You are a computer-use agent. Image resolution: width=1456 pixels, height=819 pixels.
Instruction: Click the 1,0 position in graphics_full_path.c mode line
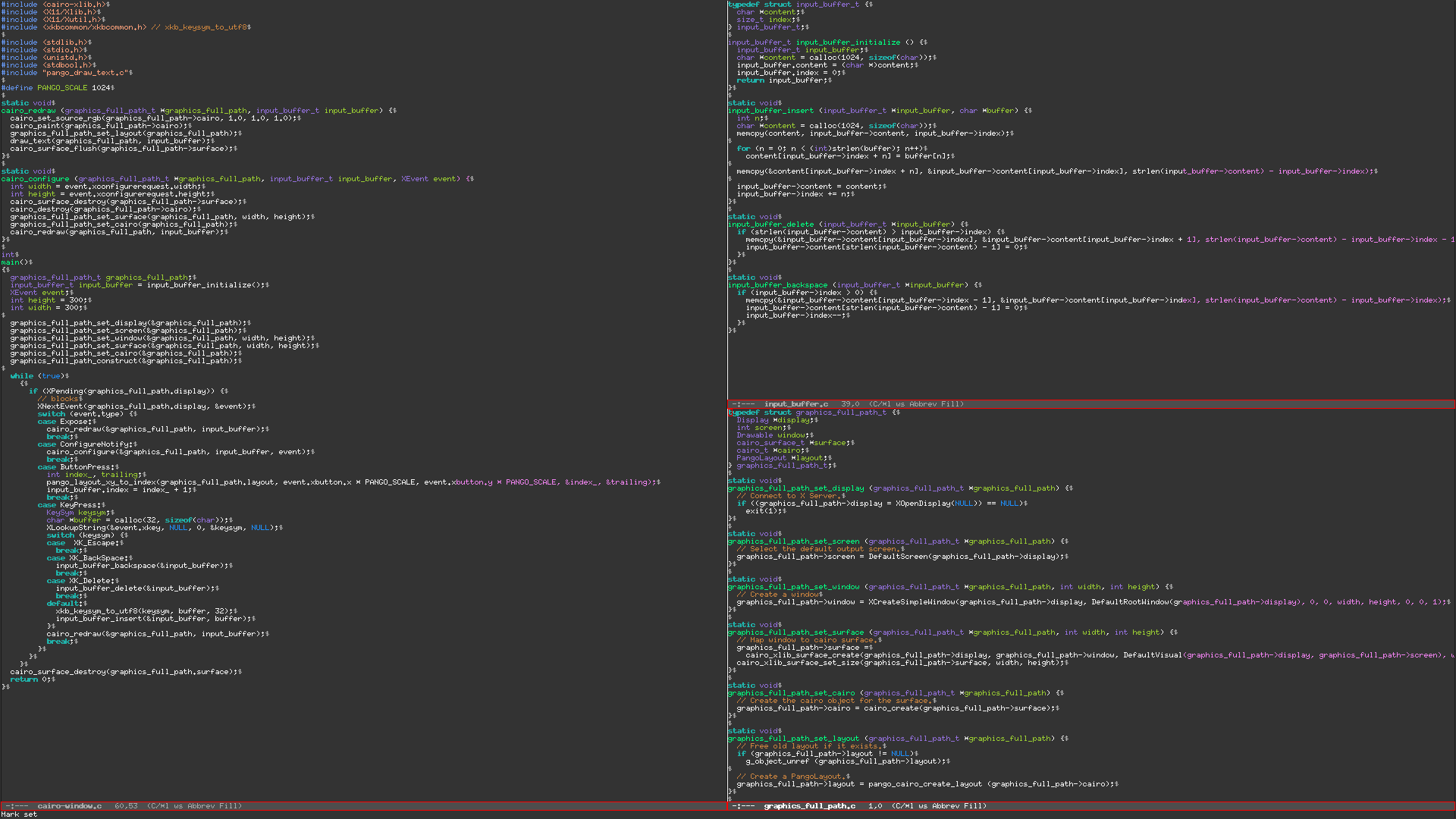874,806
